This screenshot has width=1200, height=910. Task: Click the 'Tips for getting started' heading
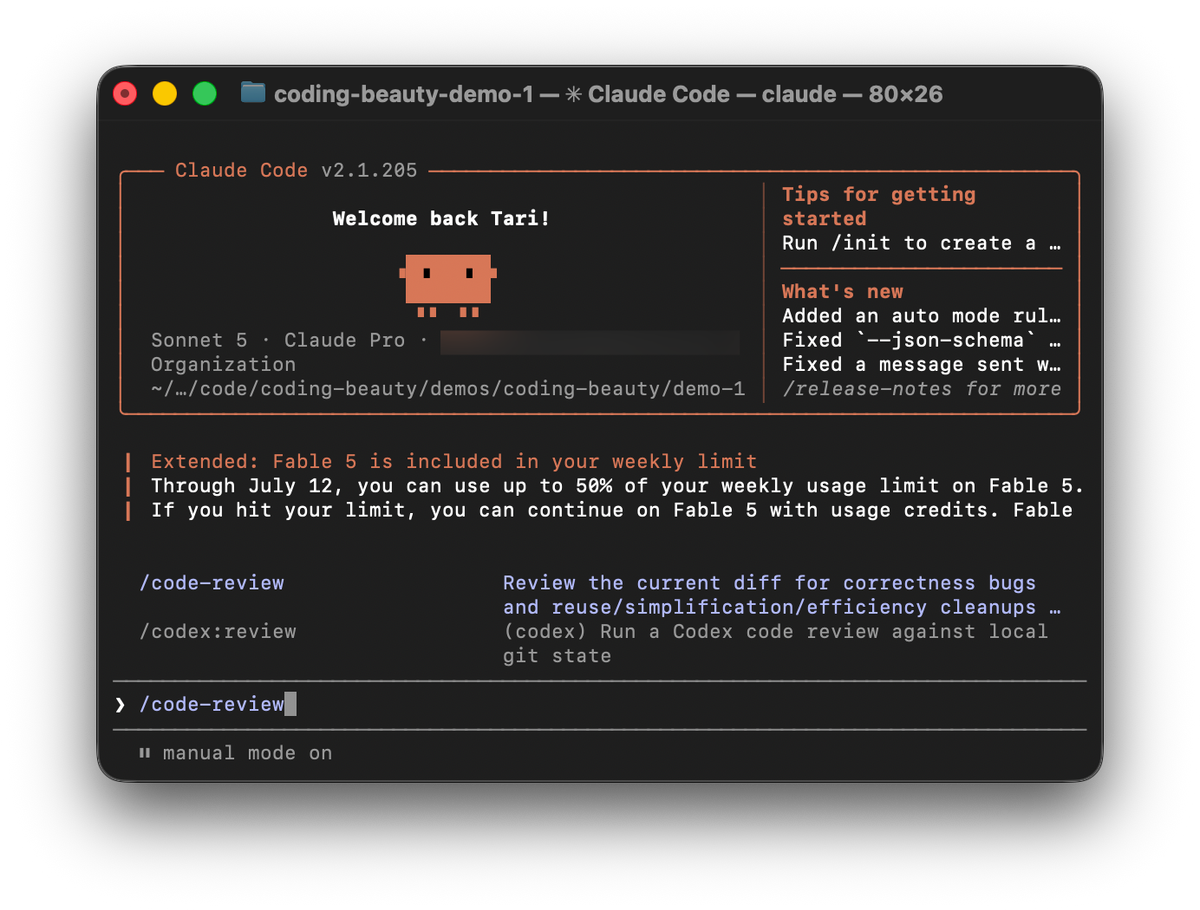click(878, 206)
